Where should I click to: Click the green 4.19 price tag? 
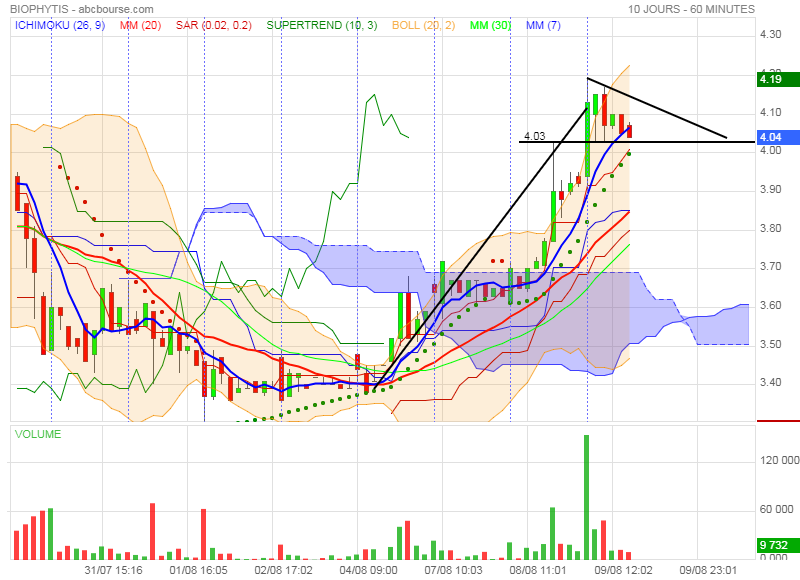(x=778, y=79)
